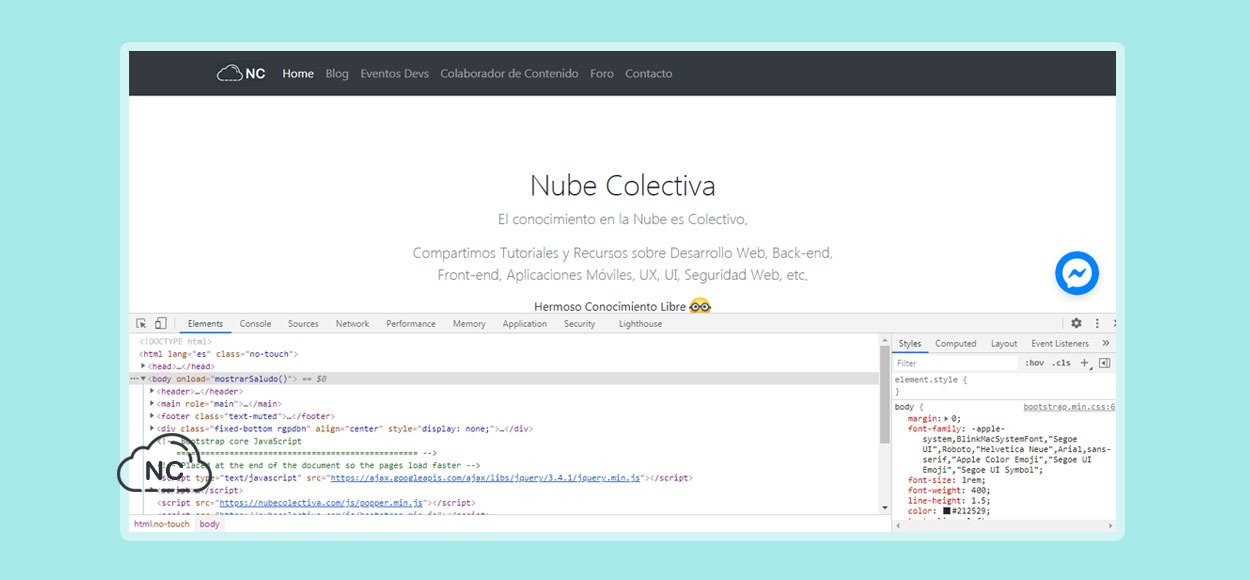This screenshot has height=580, width=1250.
Task: Click "El conocimiento en la Nube es Colectivo" tagline
Action: (x=622, y=219)
